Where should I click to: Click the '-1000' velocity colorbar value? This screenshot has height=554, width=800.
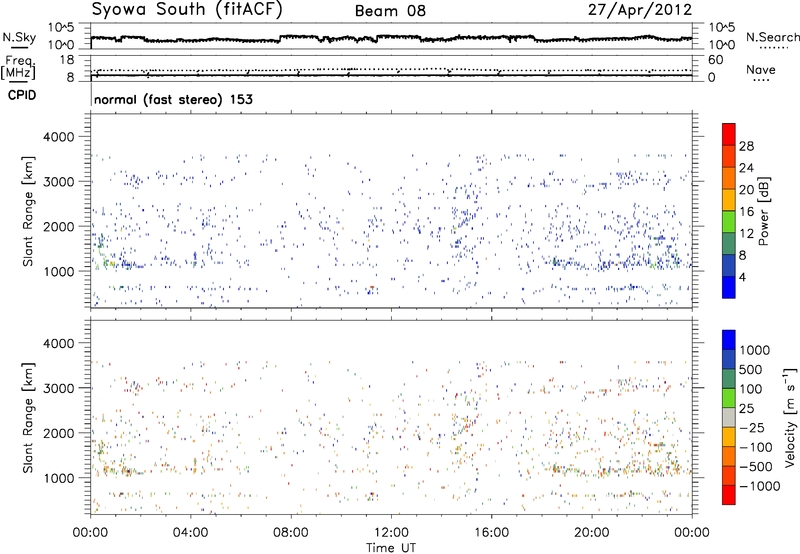759,486
